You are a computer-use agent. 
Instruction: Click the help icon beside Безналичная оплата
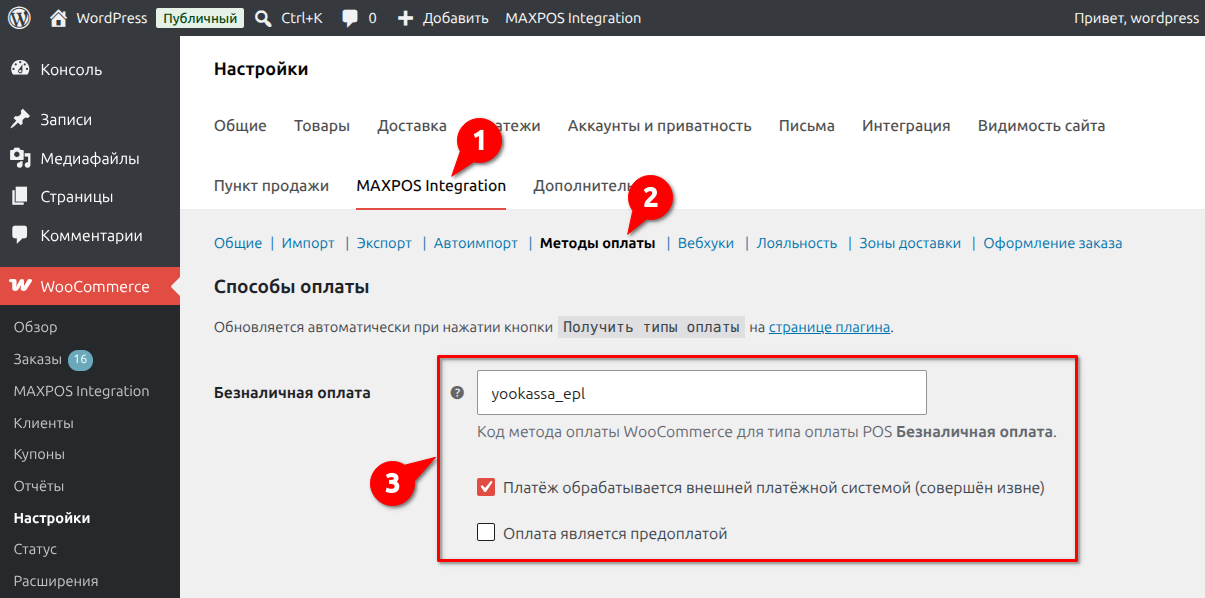click(457, 392)
